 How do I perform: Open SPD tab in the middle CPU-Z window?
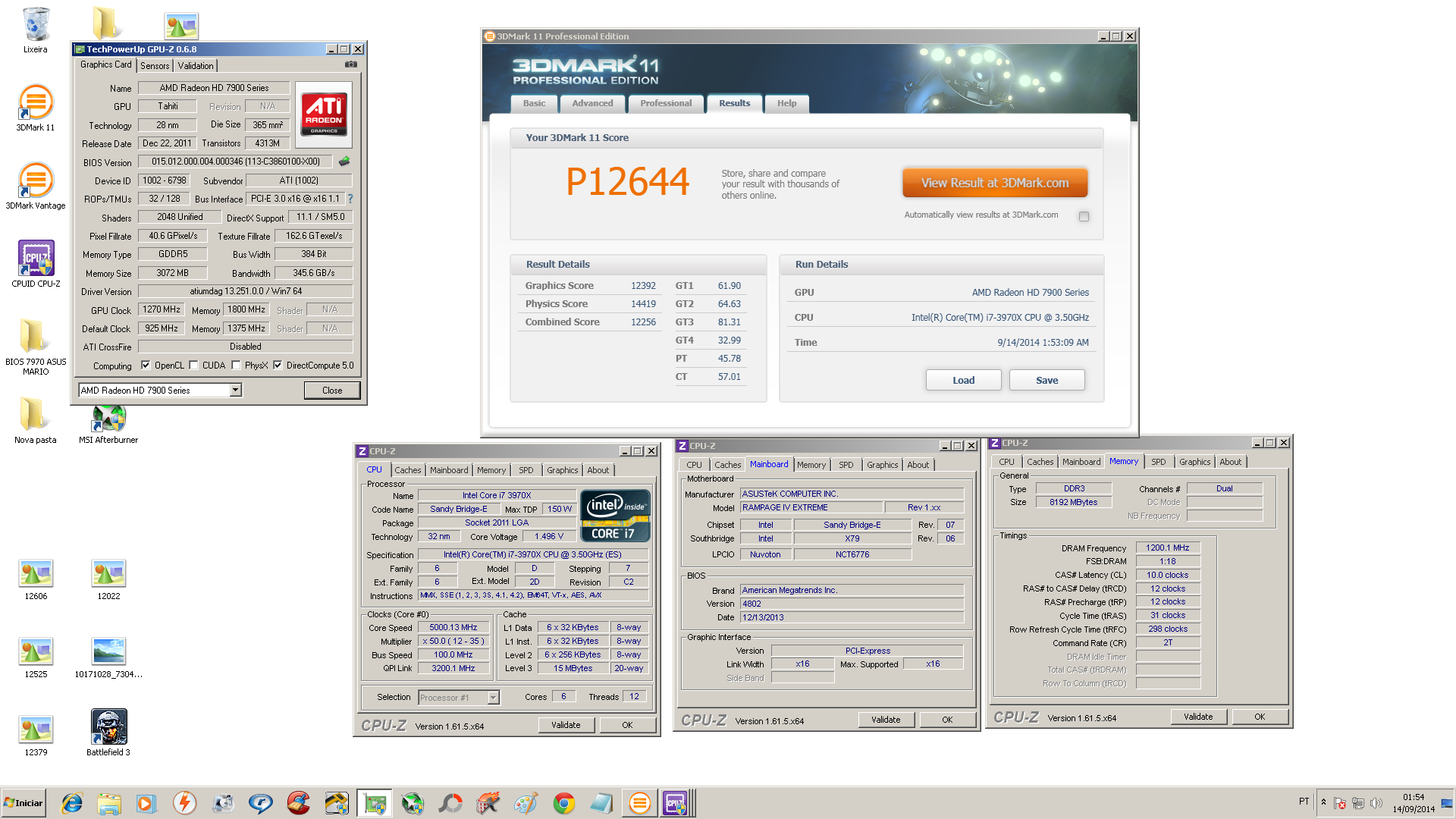846,465
